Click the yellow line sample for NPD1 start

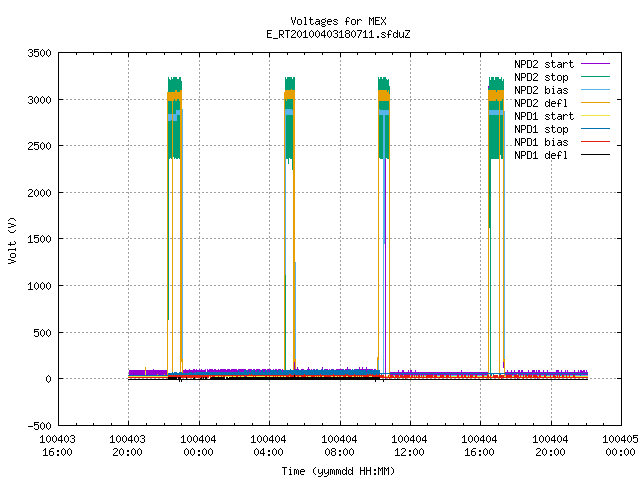596,116
